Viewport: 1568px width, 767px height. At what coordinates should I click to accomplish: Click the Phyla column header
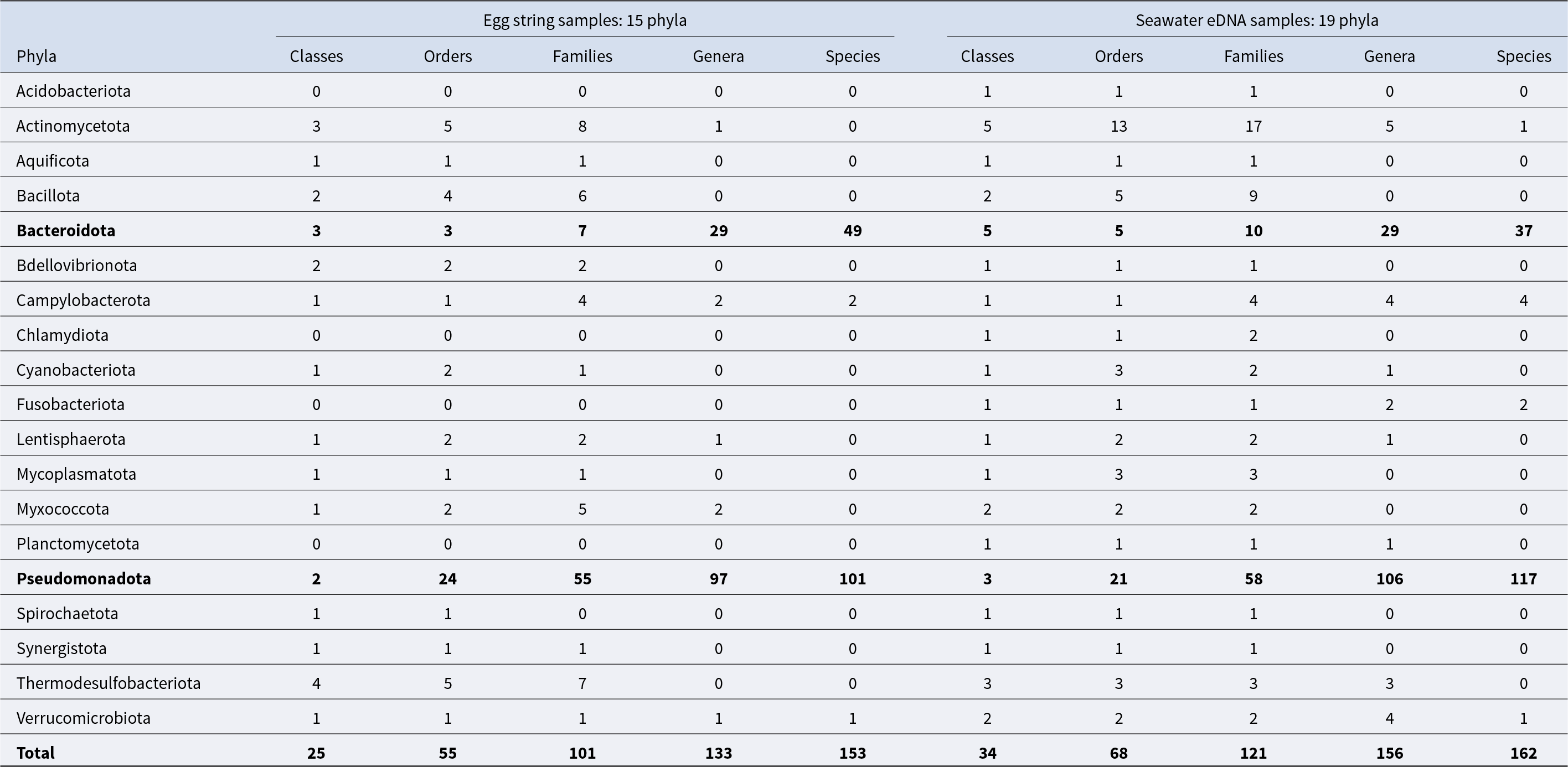point(37,56)
